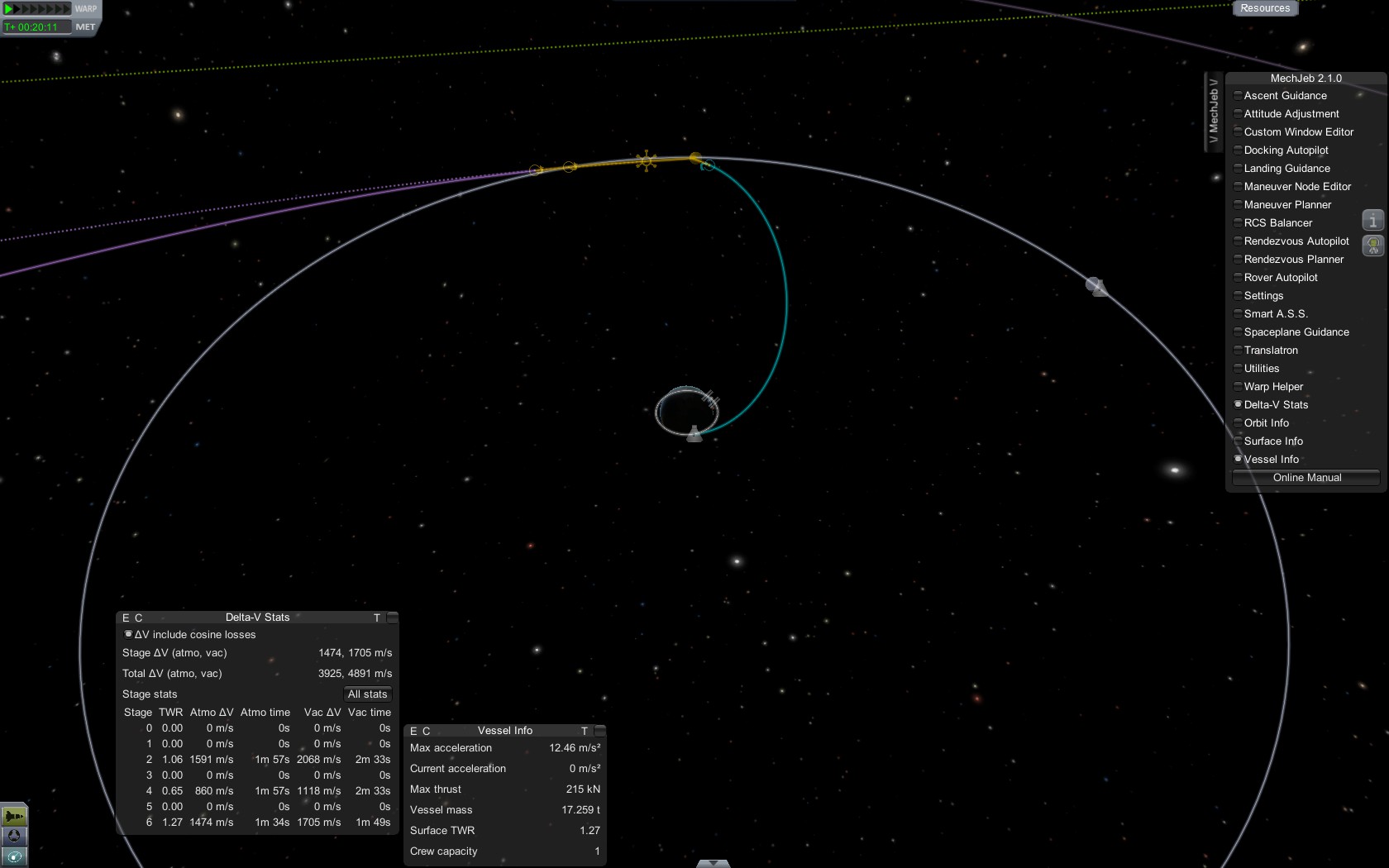Click E button in Delta-V Stats header
Image resolution: width=1389 pixels, height=868 pixels.
pos(126,618)
